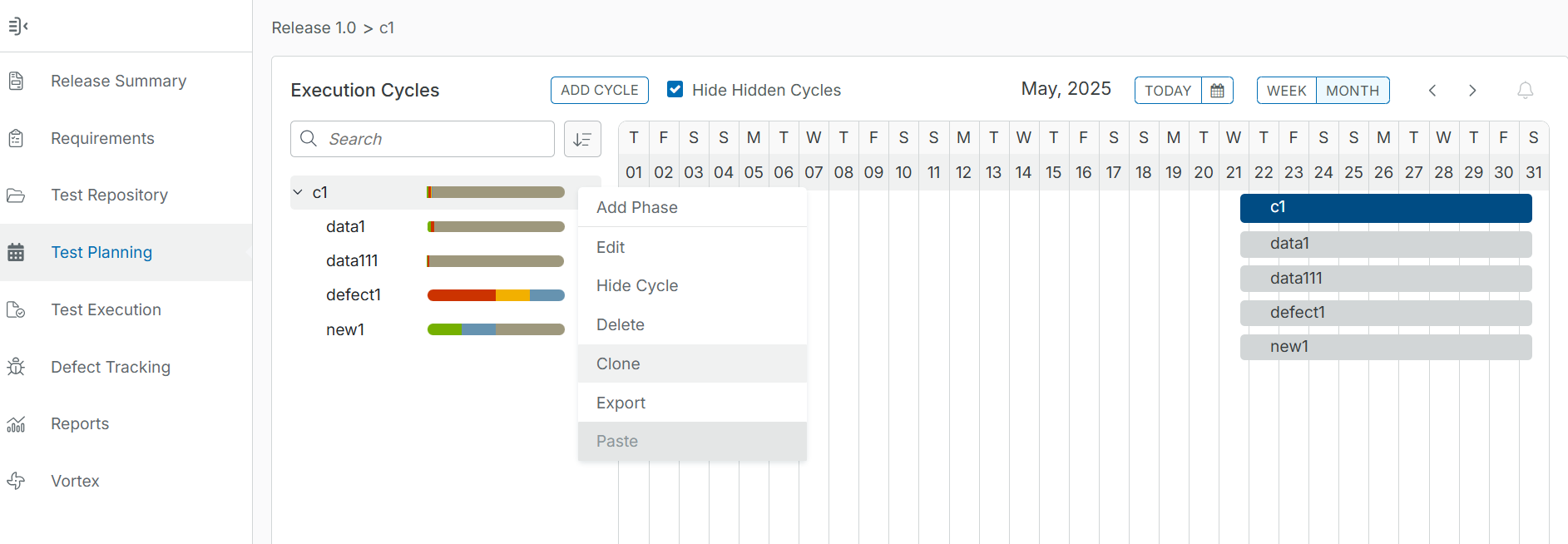Choose Add Phase in context menu

[636, 207]
